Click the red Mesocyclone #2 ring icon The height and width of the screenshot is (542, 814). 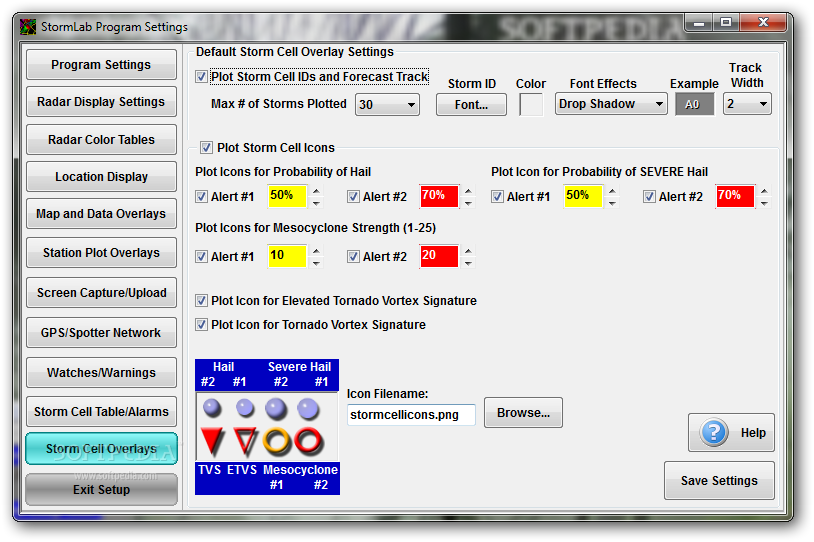(309, 441)
